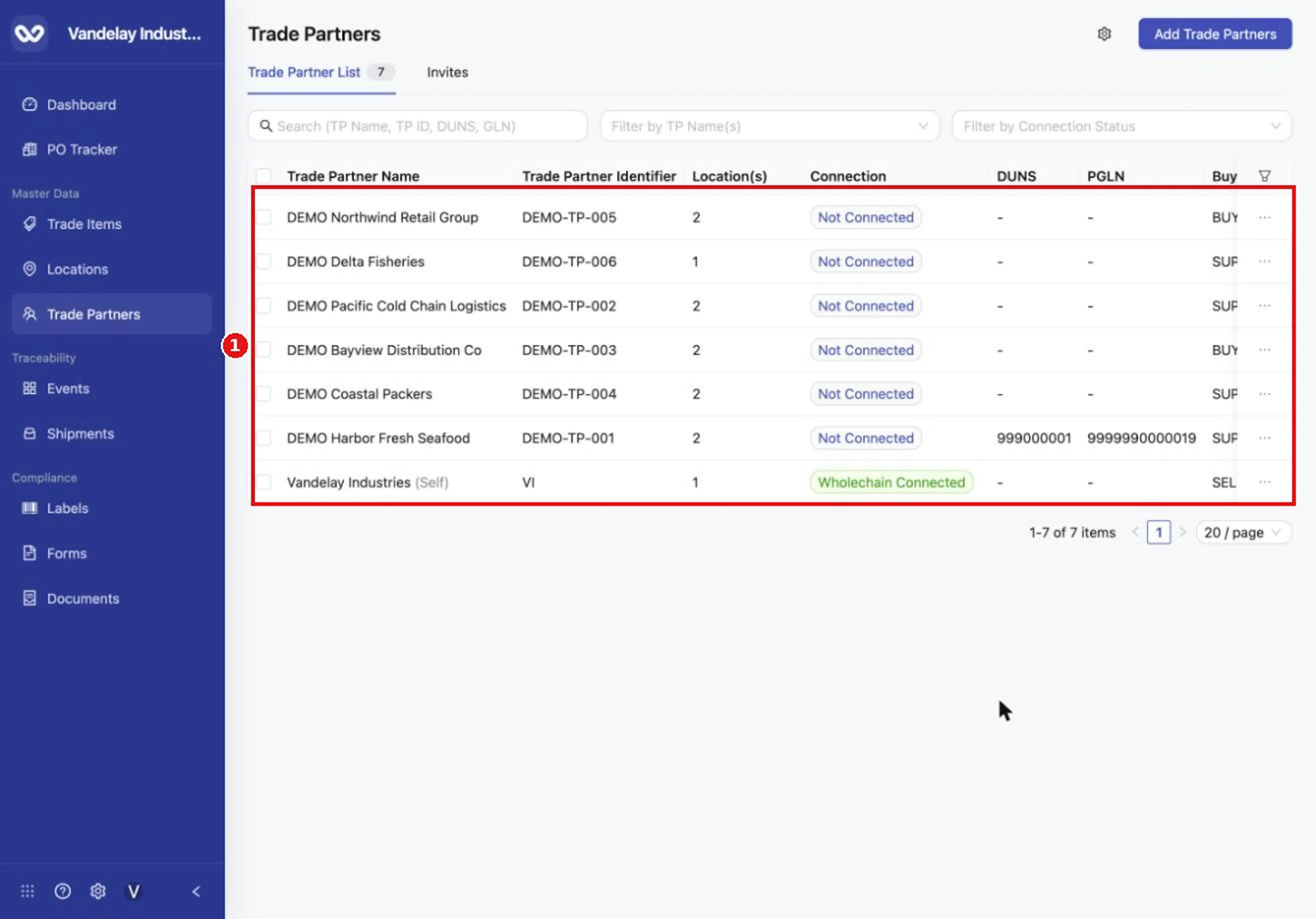Click DEMO Harbor Fresh Seafood name
1316x919 pixels.
378,438
